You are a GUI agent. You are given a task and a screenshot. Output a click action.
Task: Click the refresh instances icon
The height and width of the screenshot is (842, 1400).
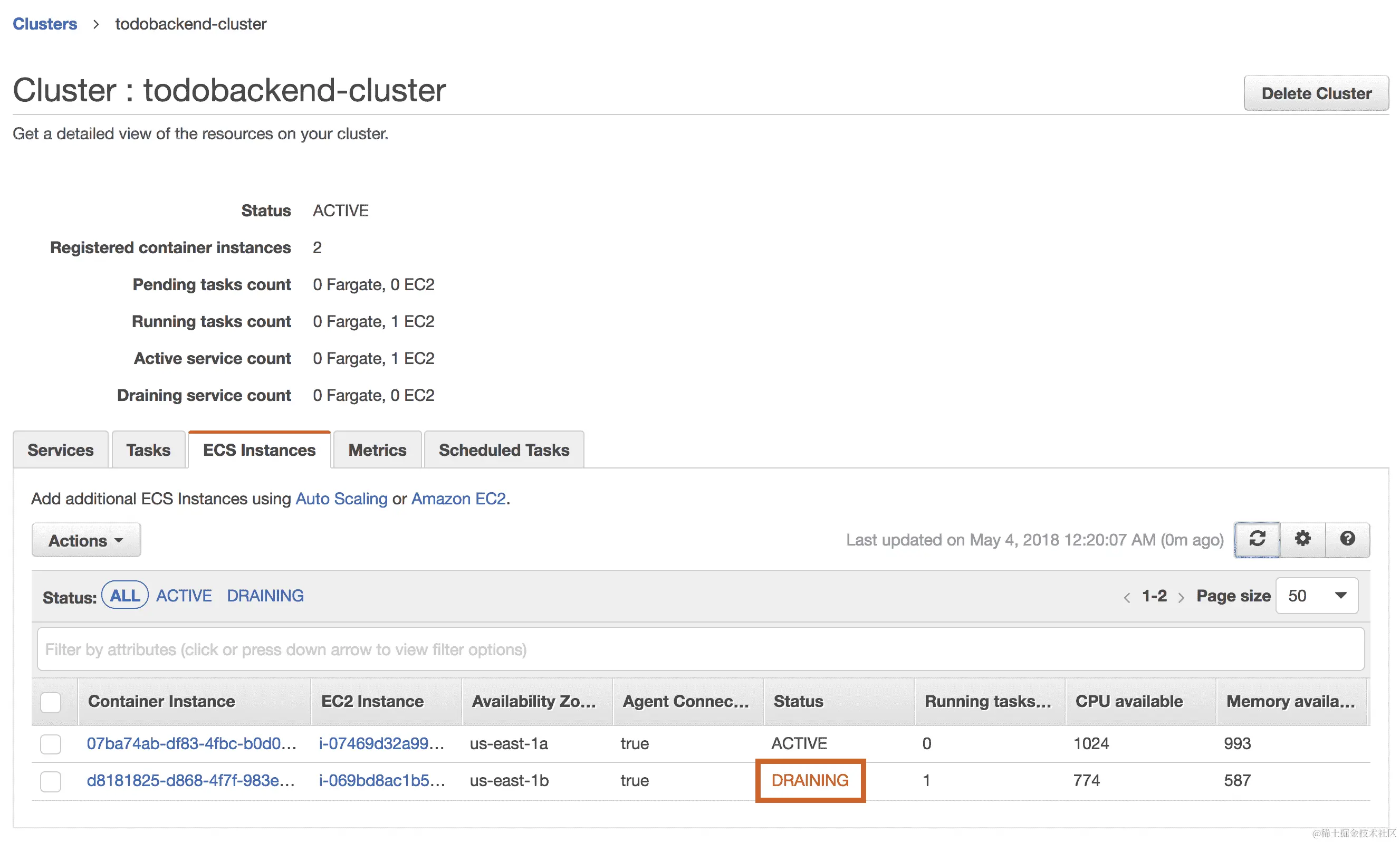pyautogui.click(x=1257, y=539)
